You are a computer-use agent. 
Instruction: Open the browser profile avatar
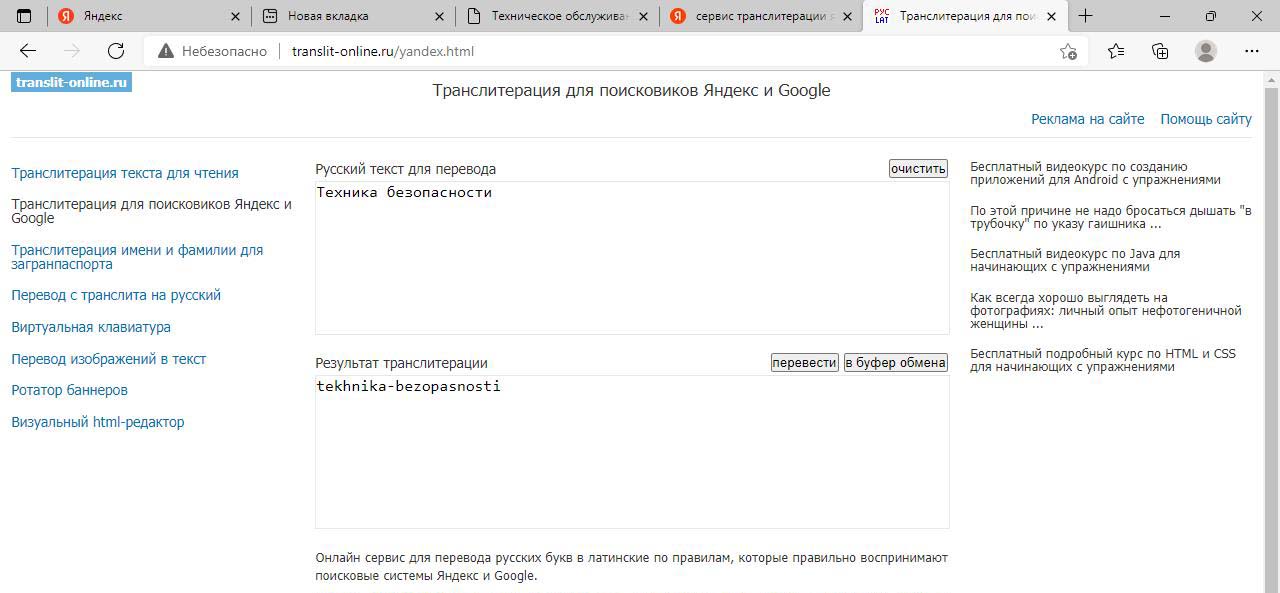point(1206,51)
